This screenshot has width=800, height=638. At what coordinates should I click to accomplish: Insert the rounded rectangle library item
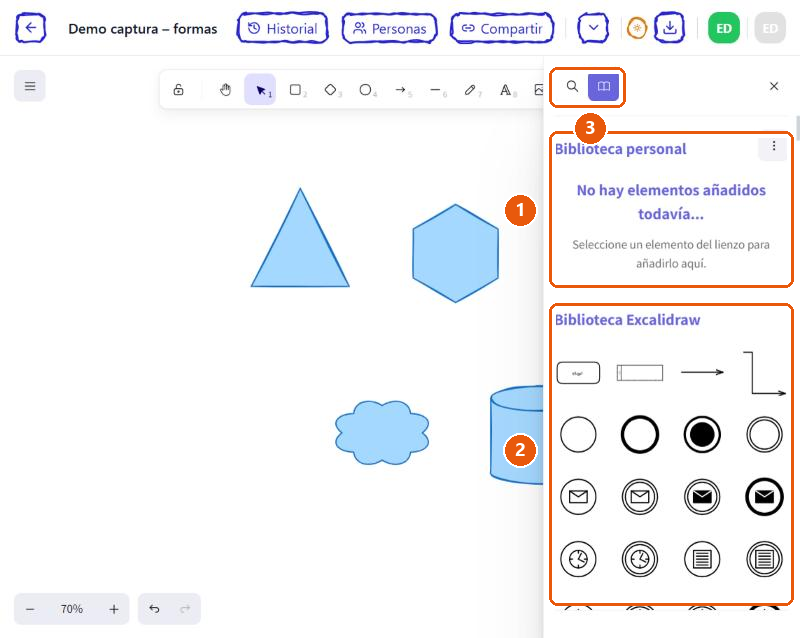[x=578, y=373]
